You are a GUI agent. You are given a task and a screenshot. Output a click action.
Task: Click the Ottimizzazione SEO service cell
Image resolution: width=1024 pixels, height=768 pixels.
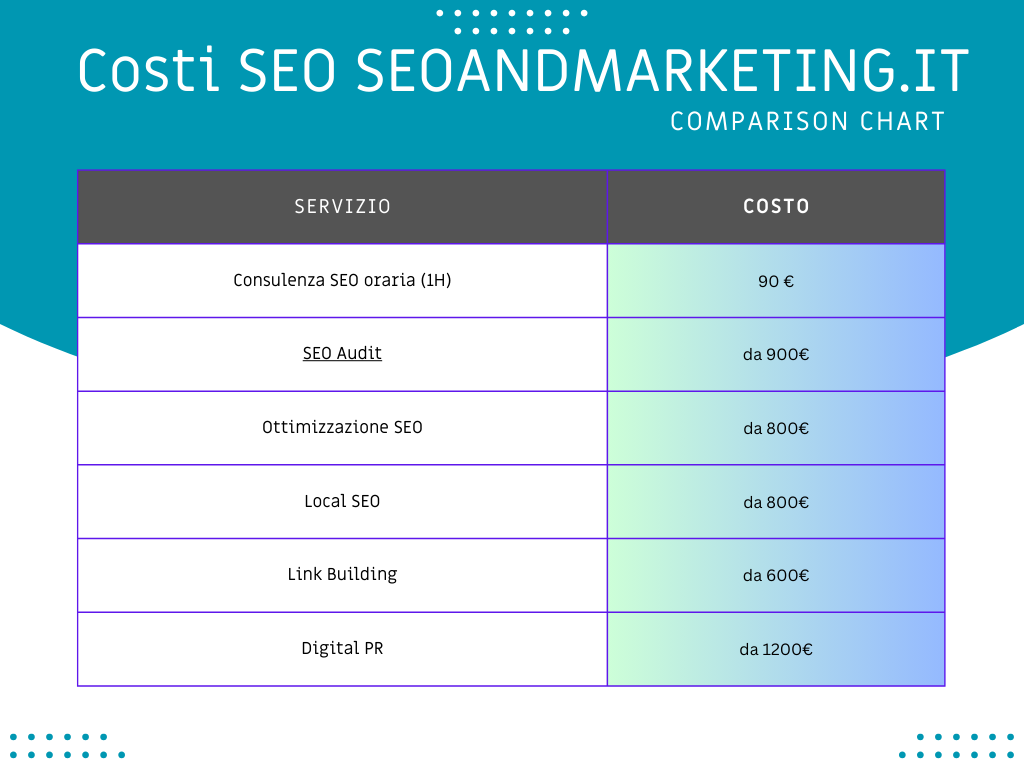tap(342, 428)
